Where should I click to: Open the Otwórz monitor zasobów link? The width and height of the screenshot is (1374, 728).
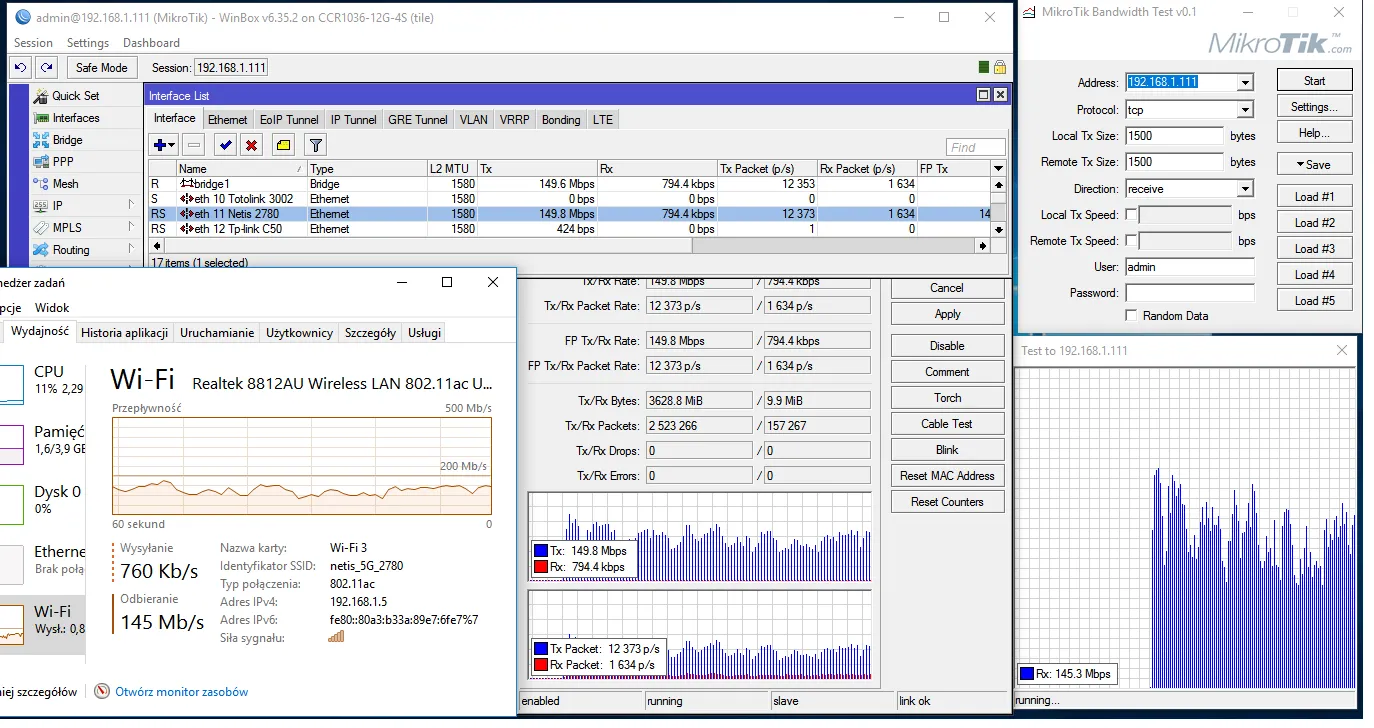[x=181, y=692]
